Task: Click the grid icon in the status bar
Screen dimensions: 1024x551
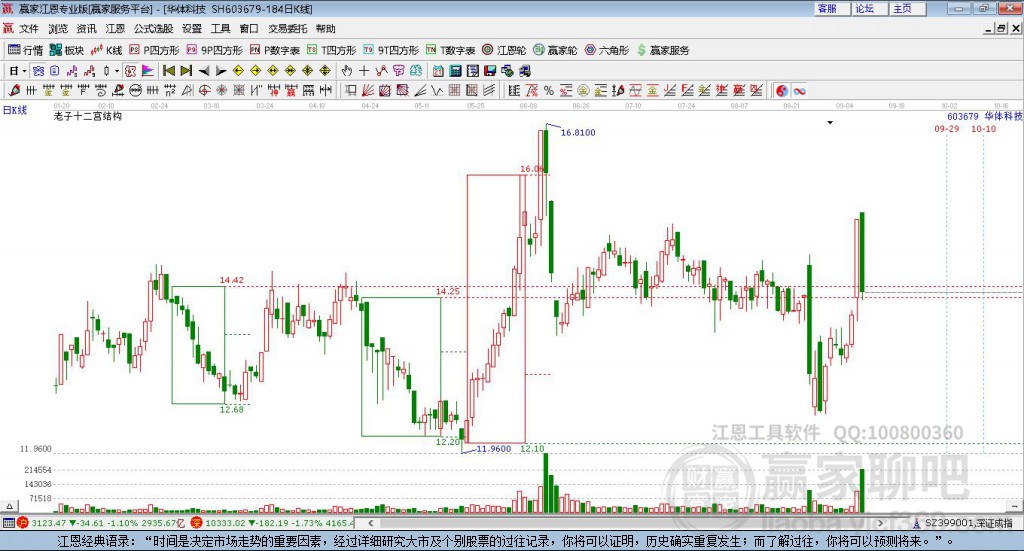Action: (x=8, y=523)
